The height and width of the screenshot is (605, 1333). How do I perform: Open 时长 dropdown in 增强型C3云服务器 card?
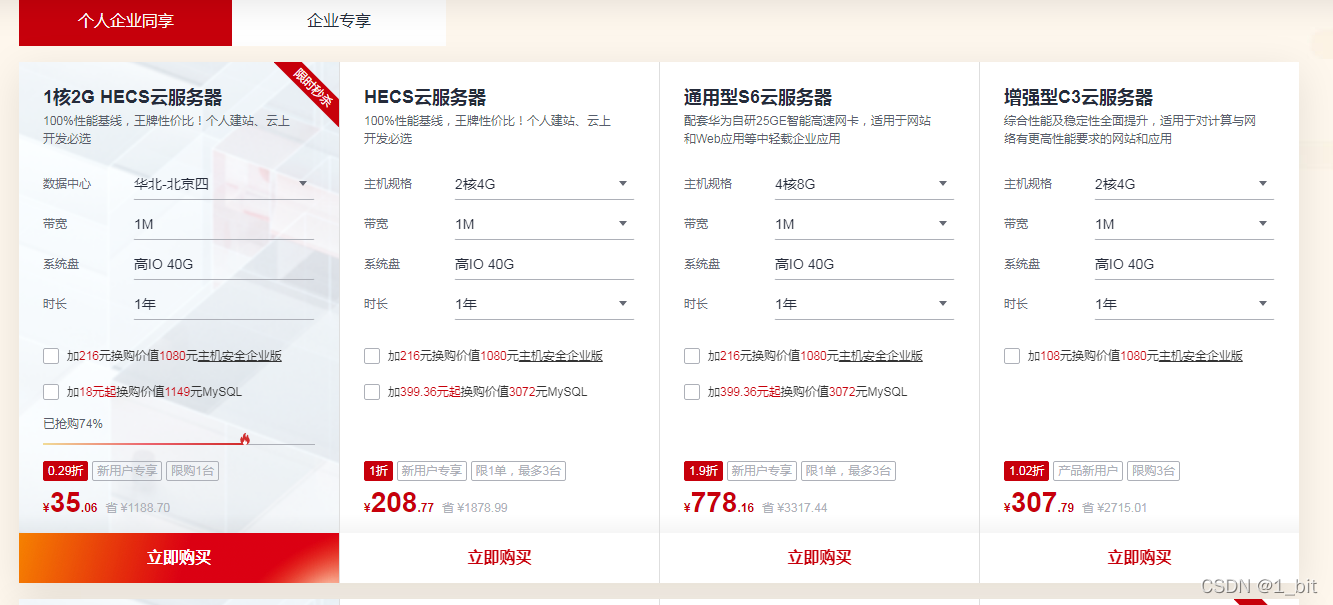pos(1184,304)
